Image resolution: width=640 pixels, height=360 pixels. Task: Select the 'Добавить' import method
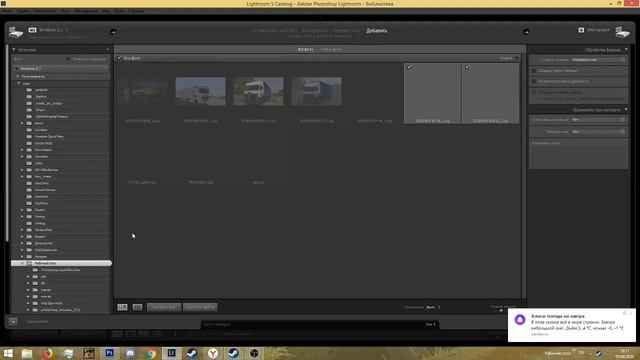click(x=376, y=31)
